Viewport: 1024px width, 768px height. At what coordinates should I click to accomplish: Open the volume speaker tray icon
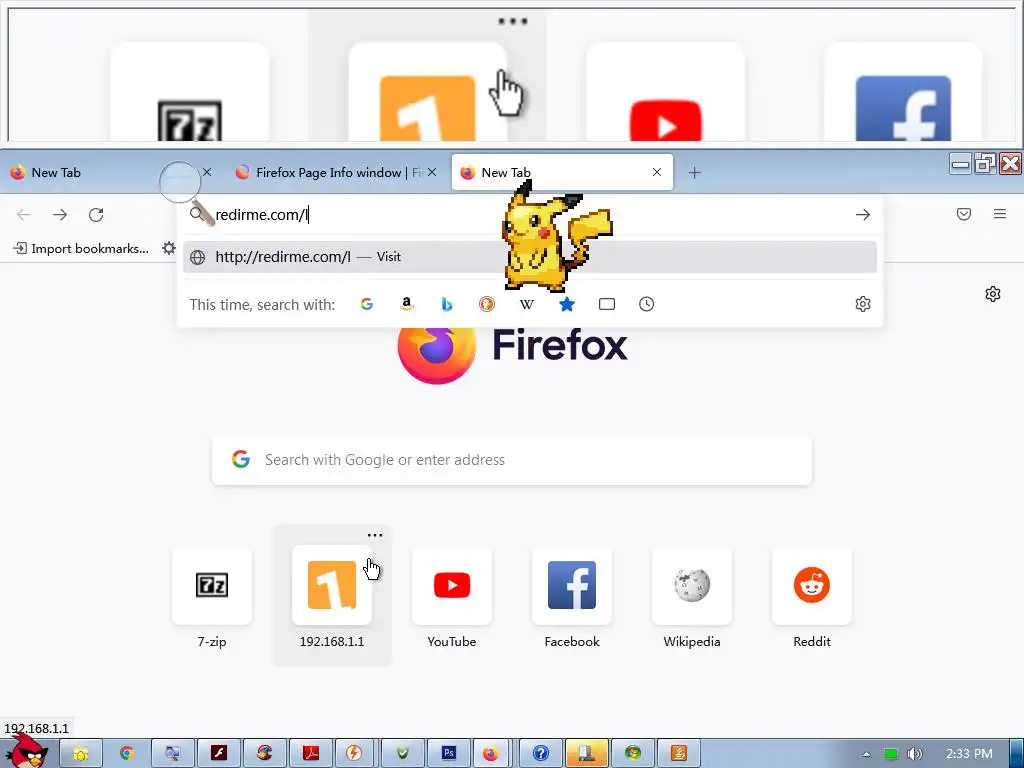pyautogui.click(x=915, y=754)
